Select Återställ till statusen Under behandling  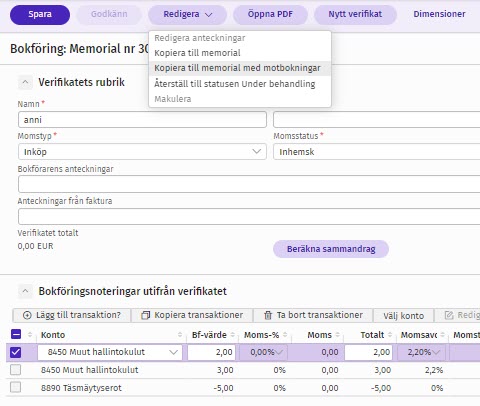click(x=235, y=84)
